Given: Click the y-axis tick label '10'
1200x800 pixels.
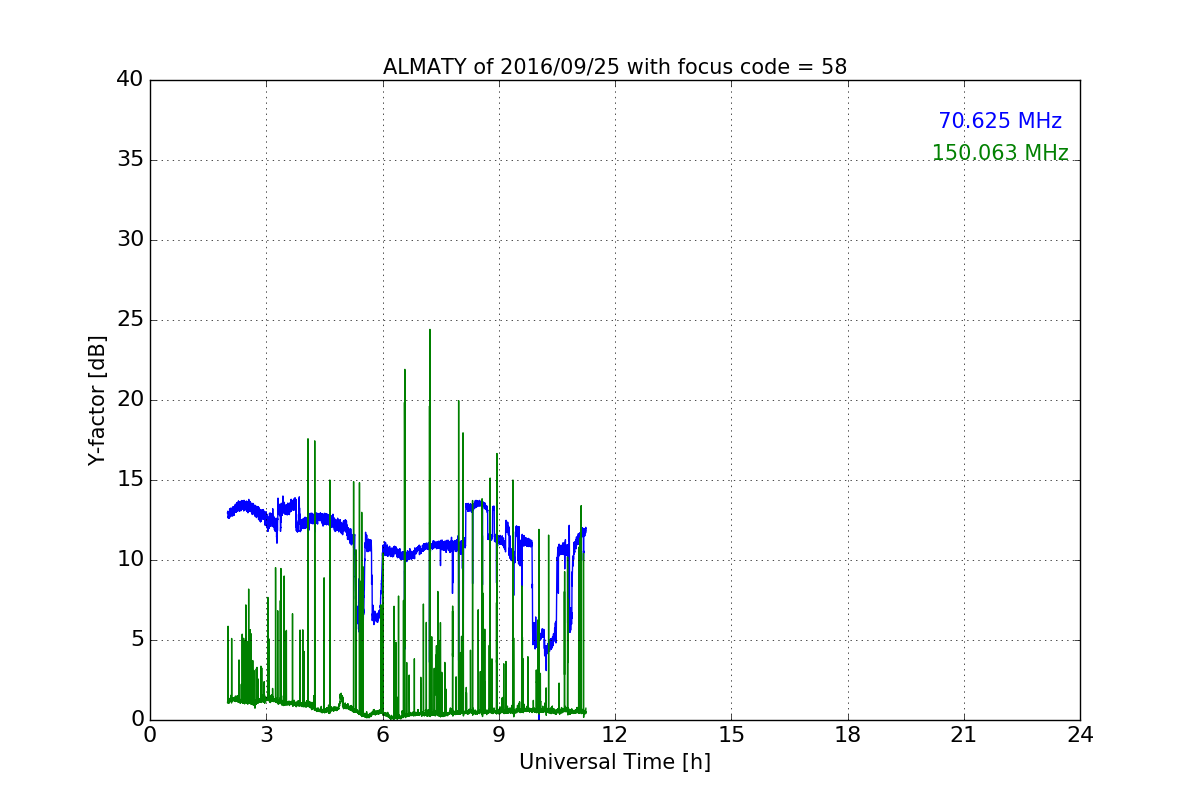Looking at the screenshot, I should (130, 560).
